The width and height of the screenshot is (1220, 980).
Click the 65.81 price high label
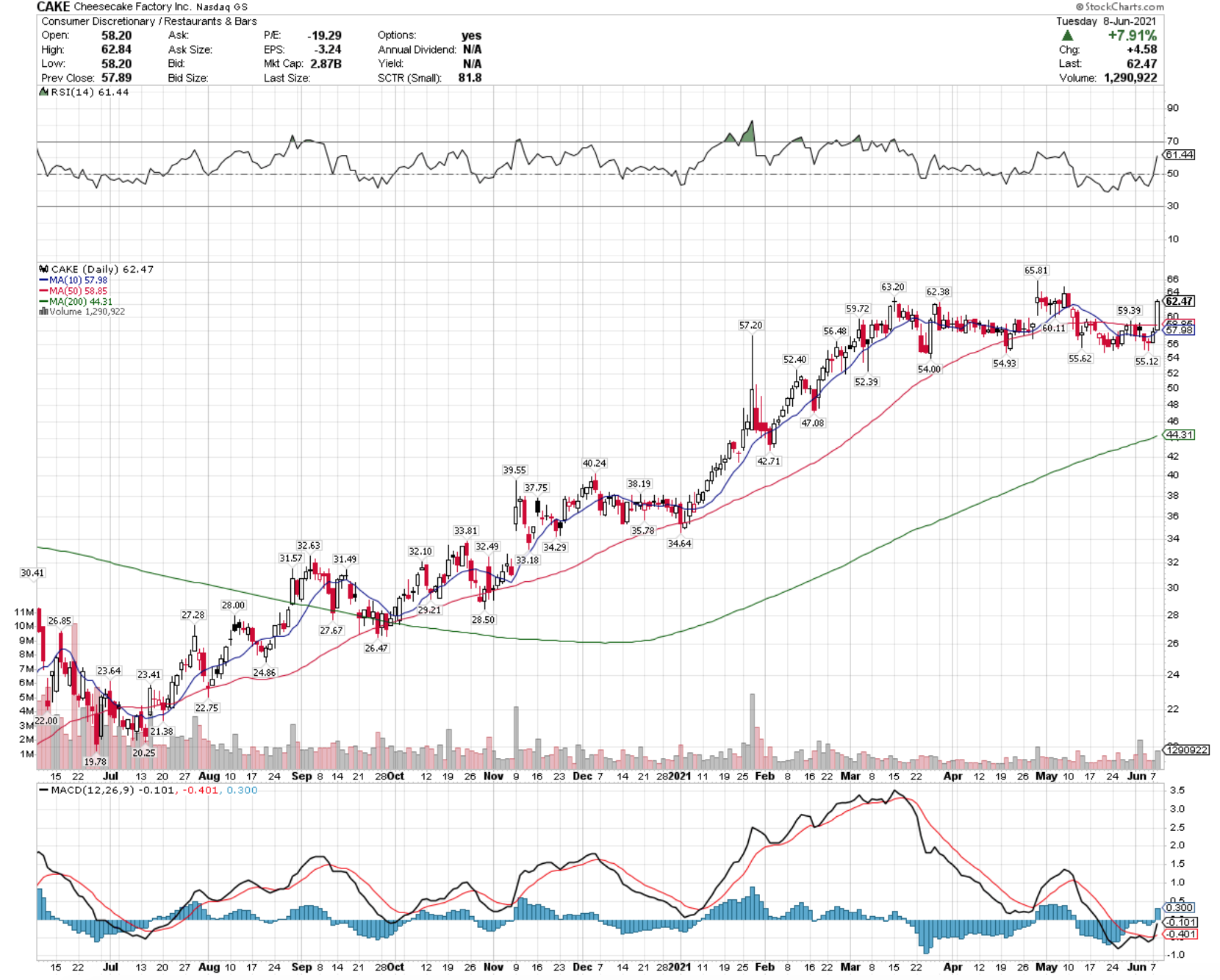click(1036, 270)
